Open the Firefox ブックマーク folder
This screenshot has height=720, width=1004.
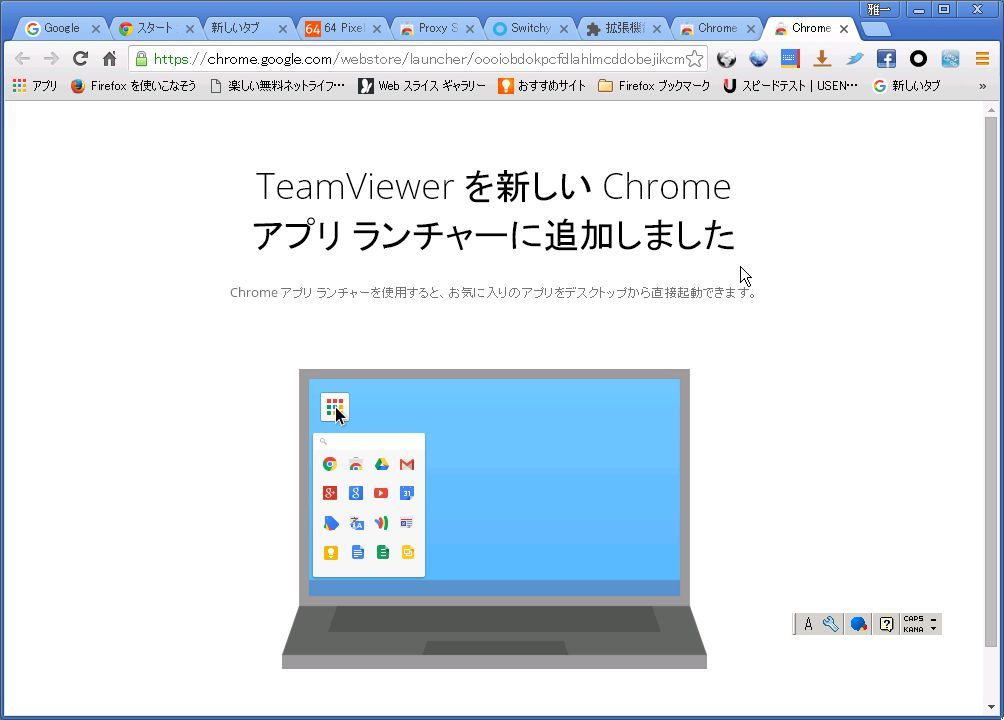[x=654, y=85]
